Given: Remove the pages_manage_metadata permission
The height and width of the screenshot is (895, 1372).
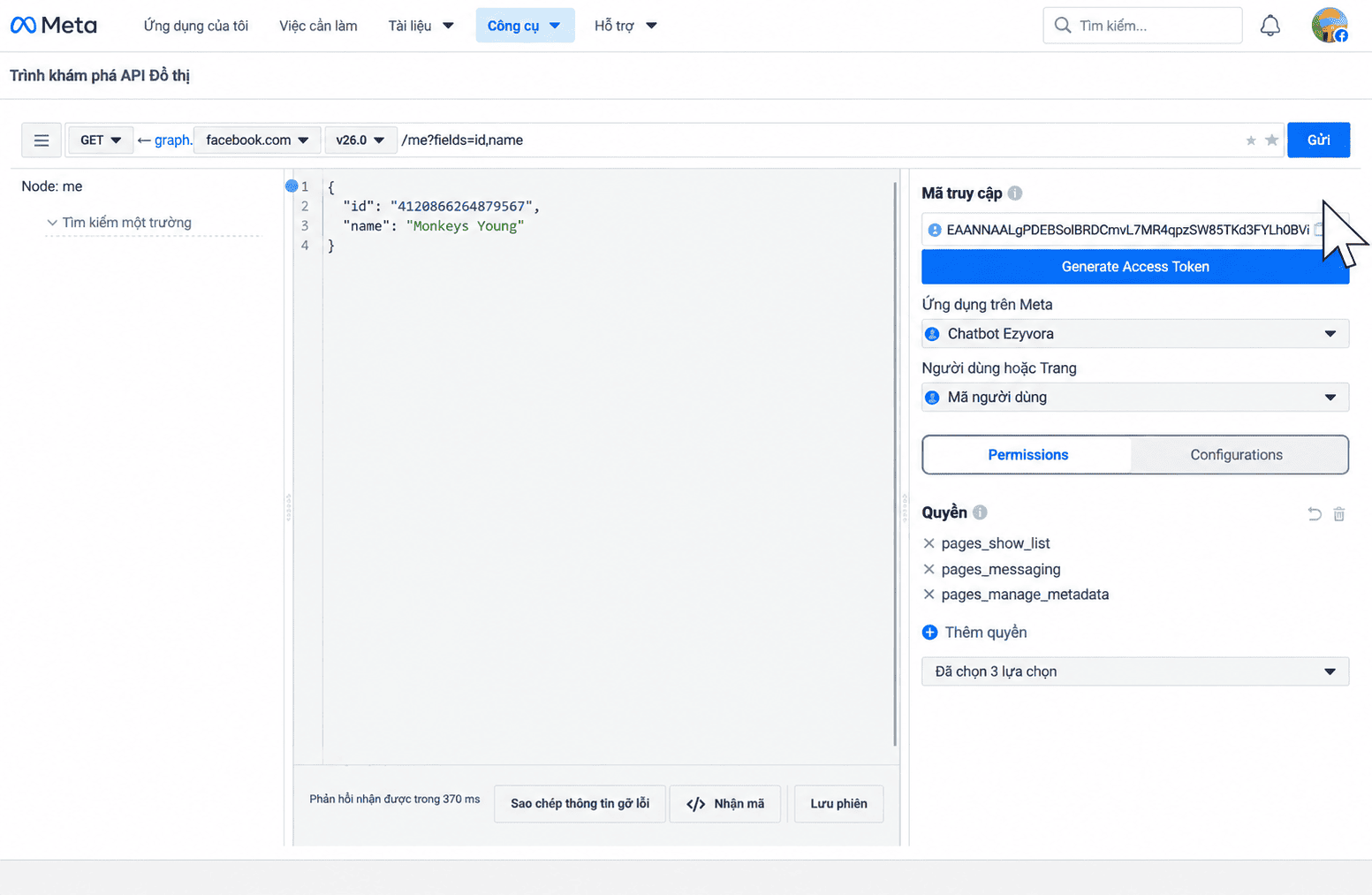Looking at the screenshot, I should 929,595.
